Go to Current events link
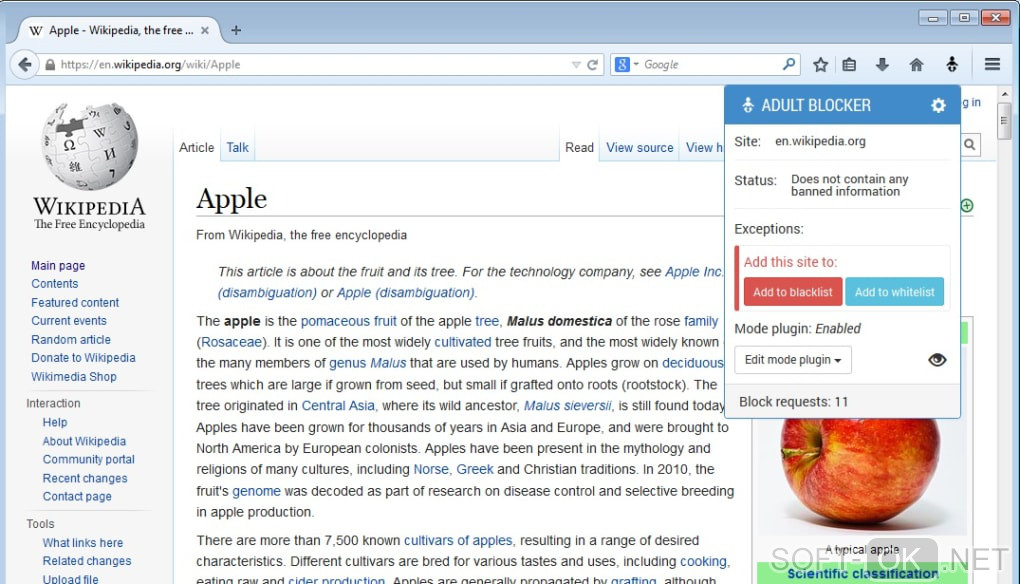The image size is (1020, 584). (69, 321)
